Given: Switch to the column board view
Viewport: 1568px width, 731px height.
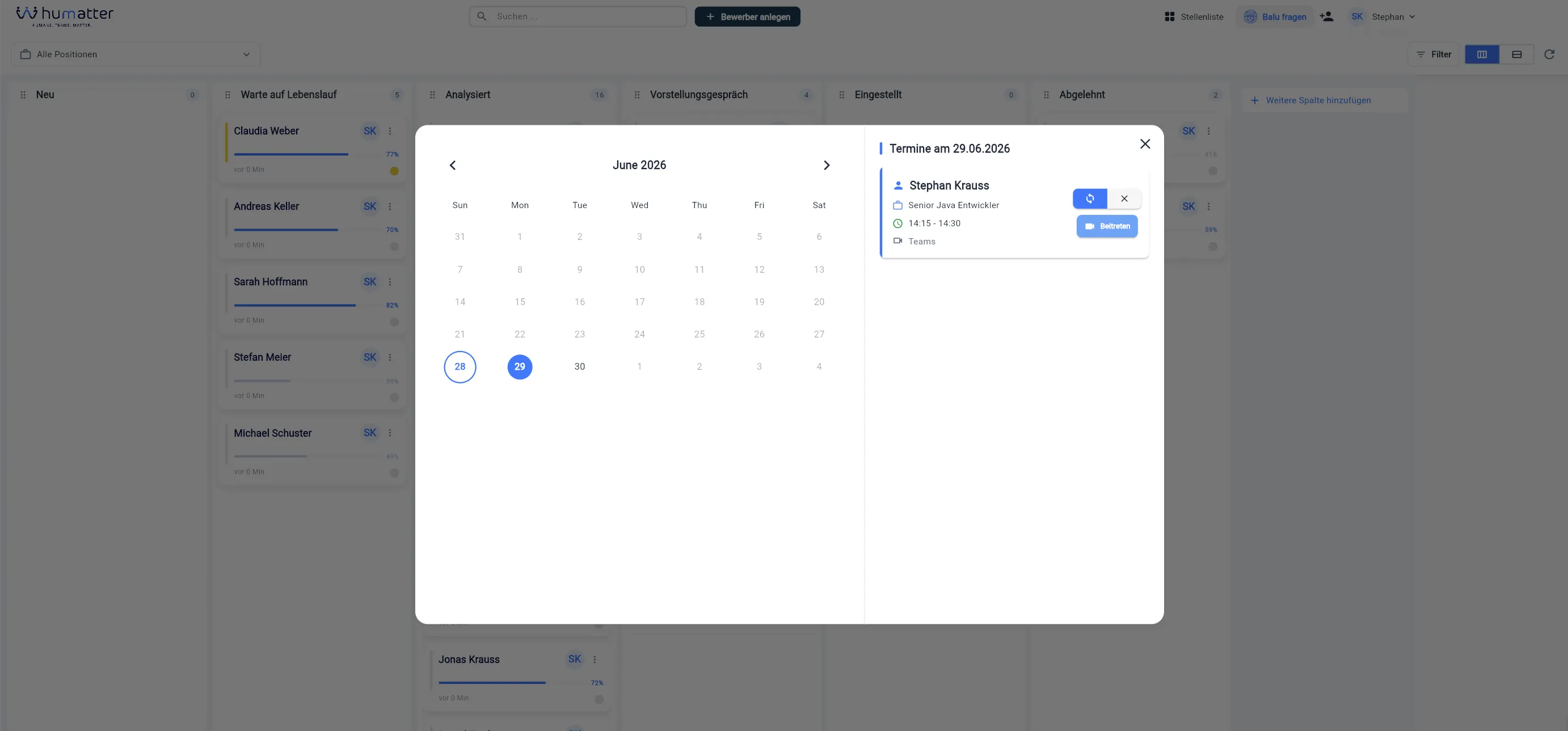Looking at the screenshot, I should coord(1482,54).
